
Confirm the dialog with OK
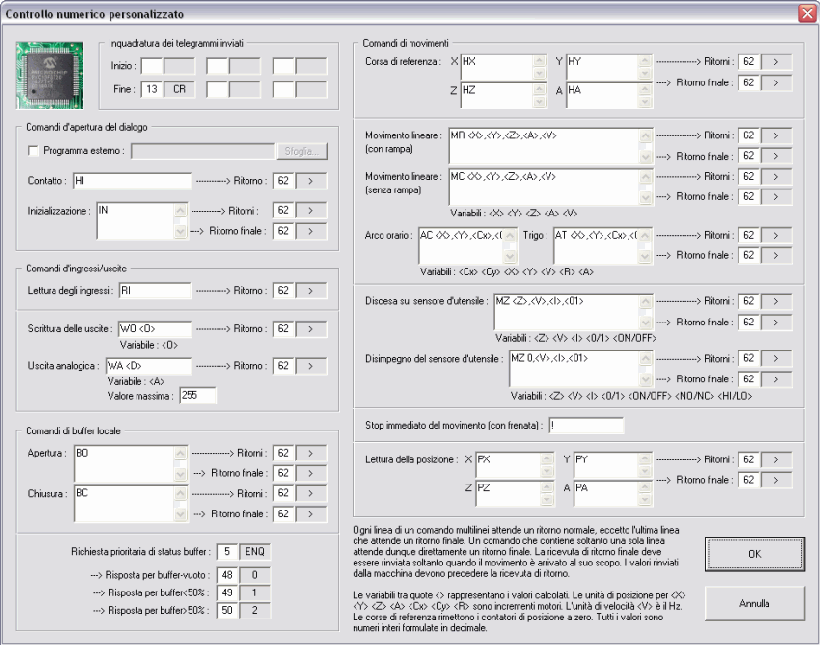pyautogui.click(x=755, y=554)
